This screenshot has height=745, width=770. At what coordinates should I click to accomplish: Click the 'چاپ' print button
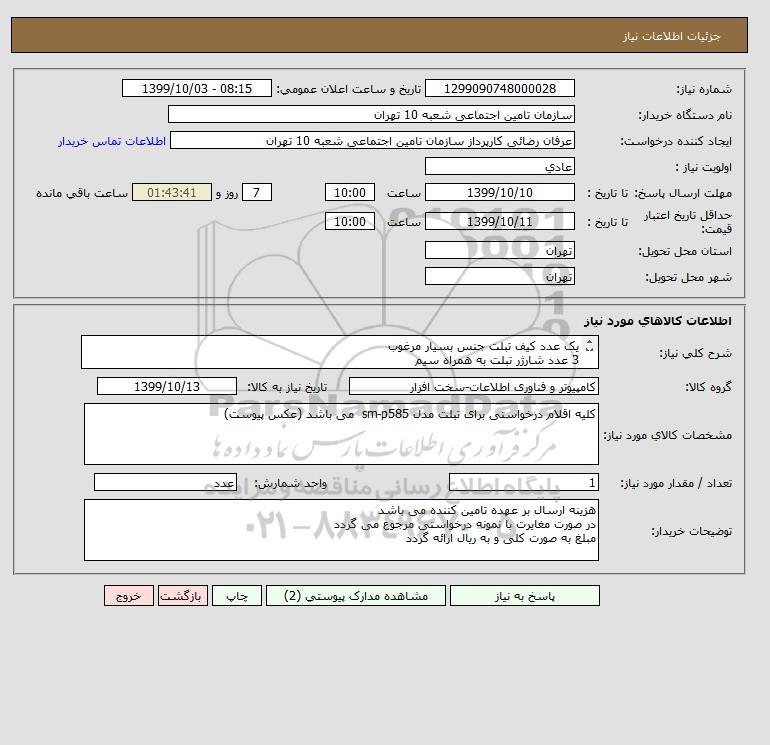click(237, 596)
